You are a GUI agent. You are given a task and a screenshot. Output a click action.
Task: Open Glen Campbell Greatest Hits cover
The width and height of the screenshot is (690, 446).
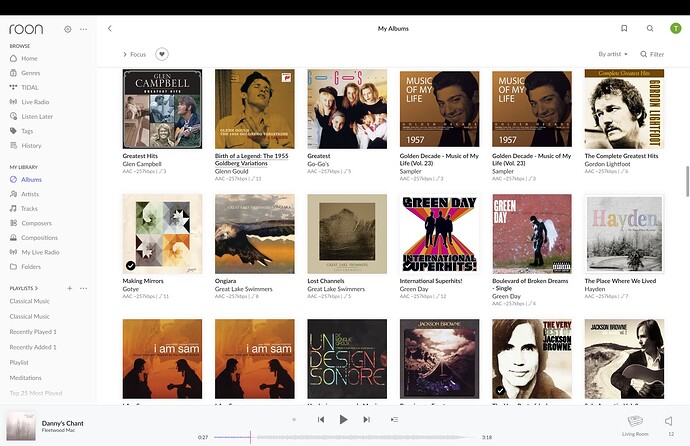[x=162, y=109]
